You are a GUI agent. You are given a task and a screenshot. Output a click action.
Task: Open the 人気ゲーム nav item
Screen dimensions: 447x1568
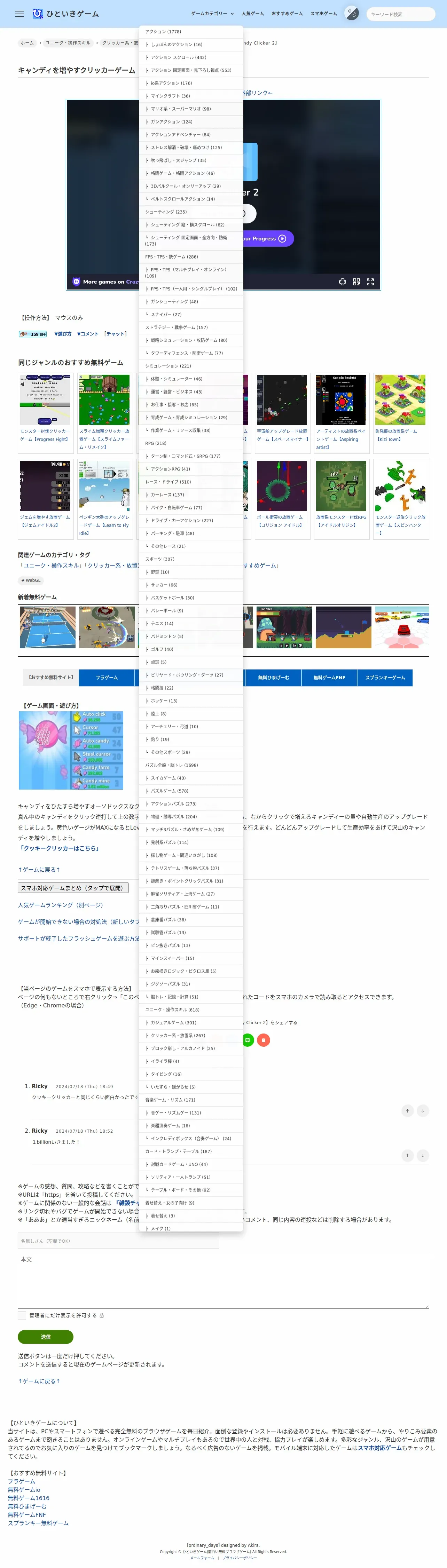pyautogui.click(x=253, y=13)
